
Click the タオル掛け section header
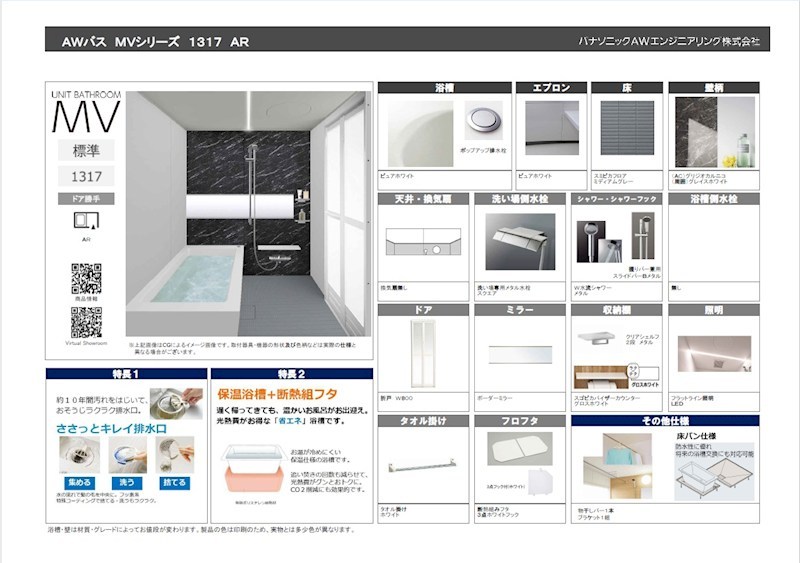click(423, 421)
